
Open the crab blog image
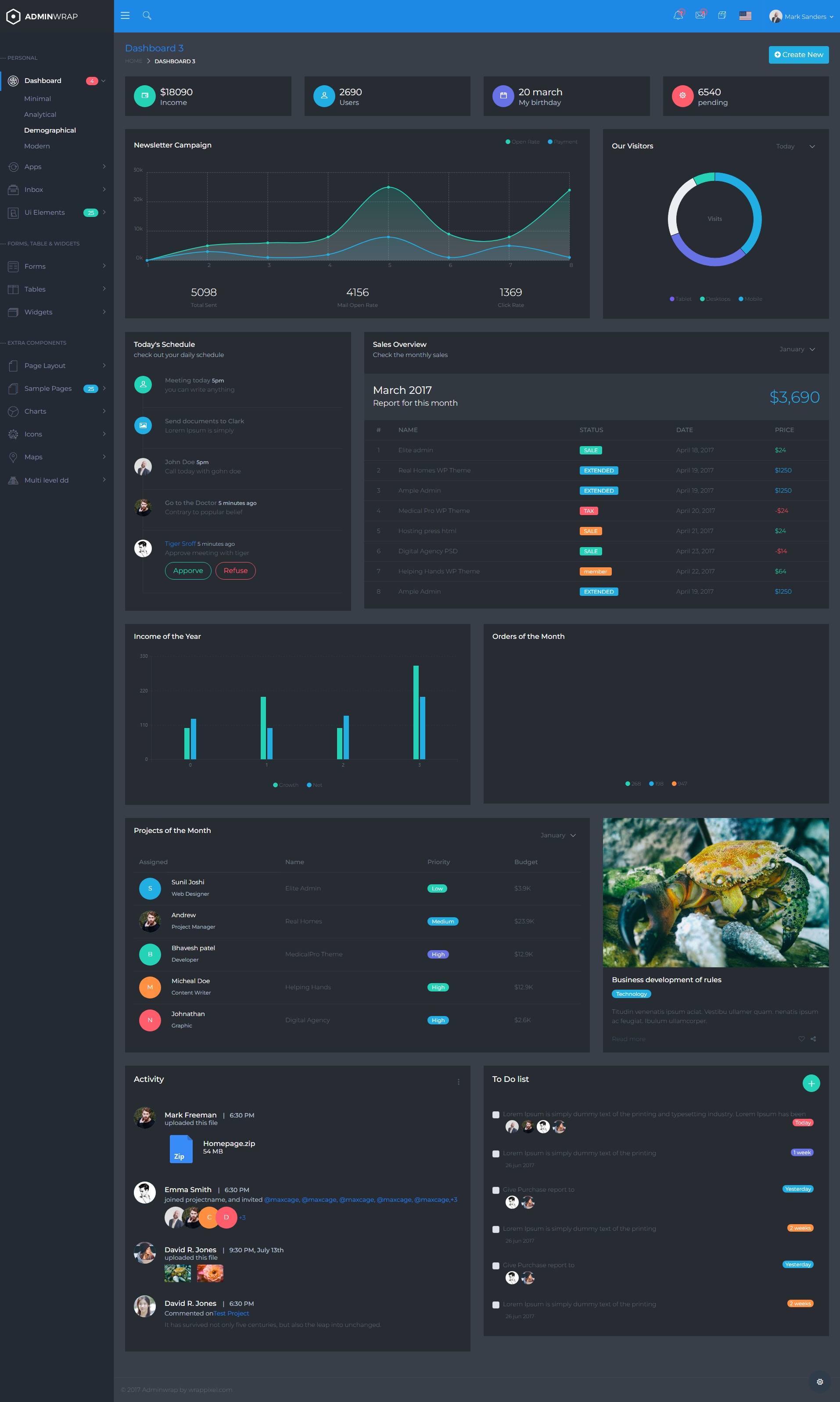tap(715, 892)
